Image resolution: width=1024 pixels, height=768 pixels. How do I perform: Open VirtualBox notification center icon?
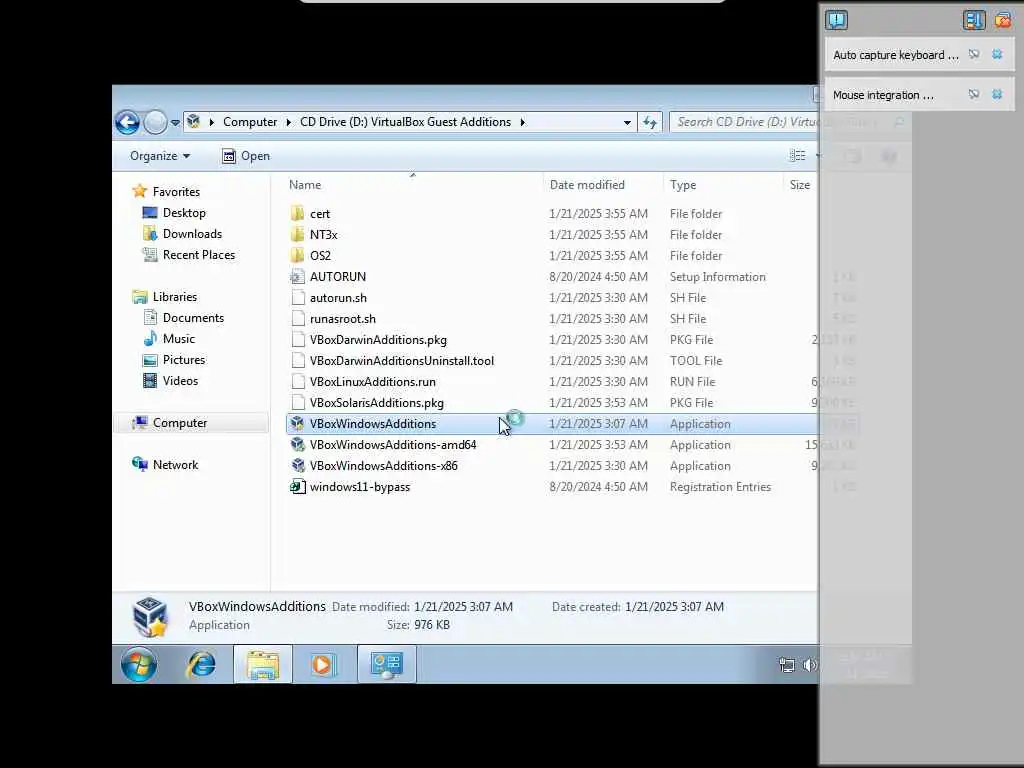click(836, 20)
